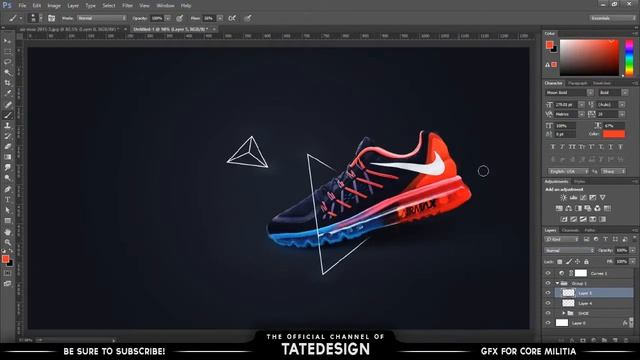640x360 pixels.
Task: Open the Brush panel toggle icon
Action: coord(51,18)
